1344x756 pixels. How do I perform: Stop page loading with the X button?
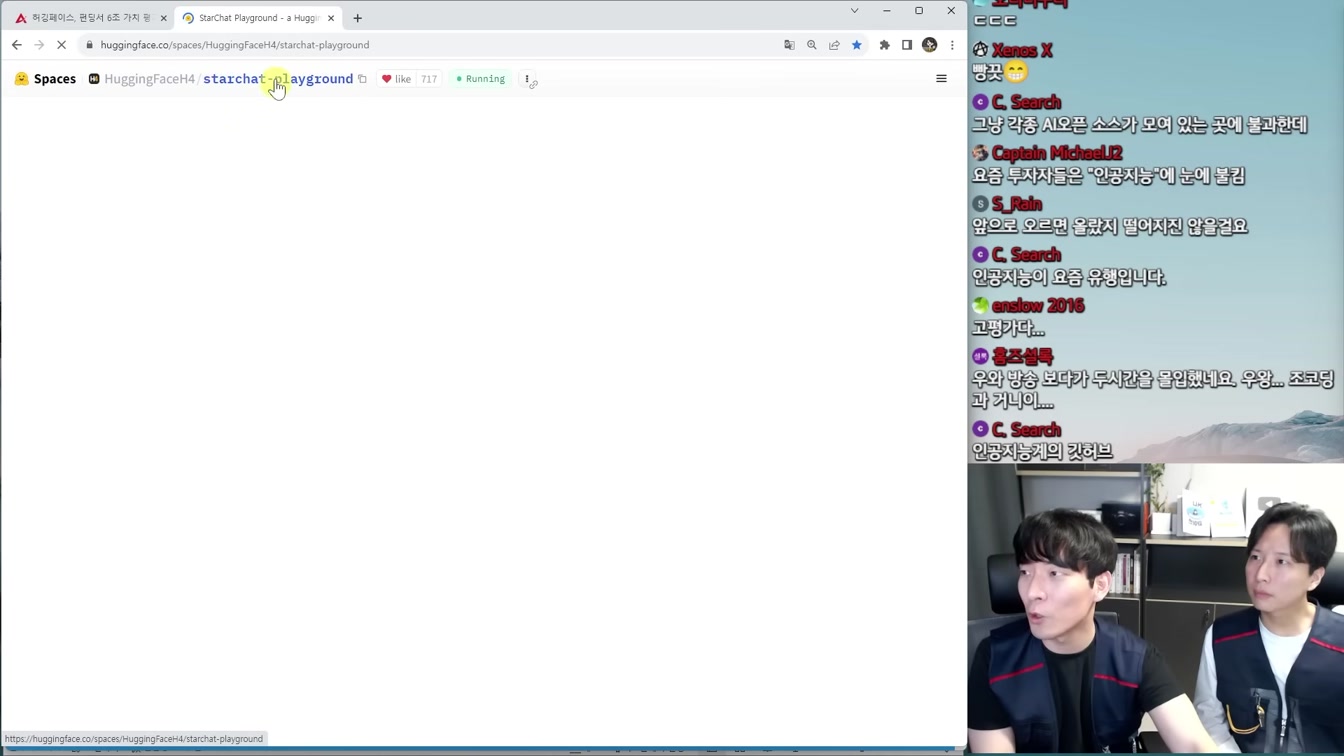(61, 45)
